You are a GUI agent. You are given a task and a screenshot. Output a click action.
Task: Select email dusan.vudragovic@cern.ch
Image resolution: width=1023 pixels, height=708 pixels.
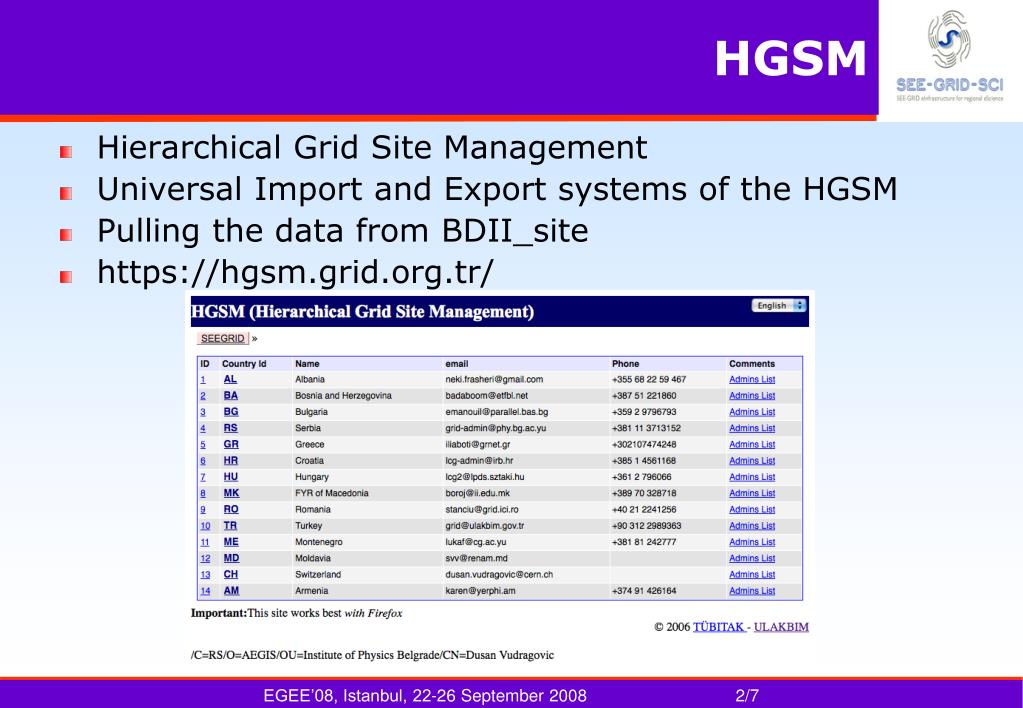pos(499,576)
